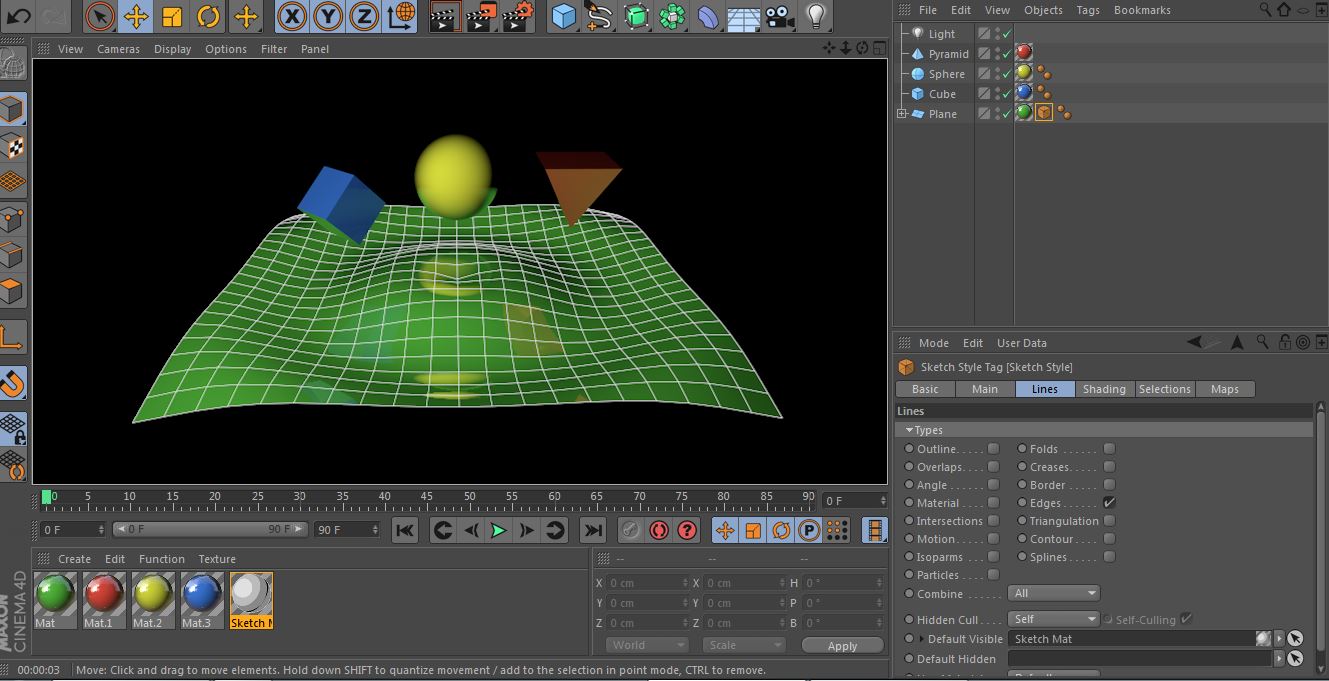Open the Edit Render Settings icon
The height and width of the screenshot is (681, 1329).
pyautogui.click(x=518, y=16)
